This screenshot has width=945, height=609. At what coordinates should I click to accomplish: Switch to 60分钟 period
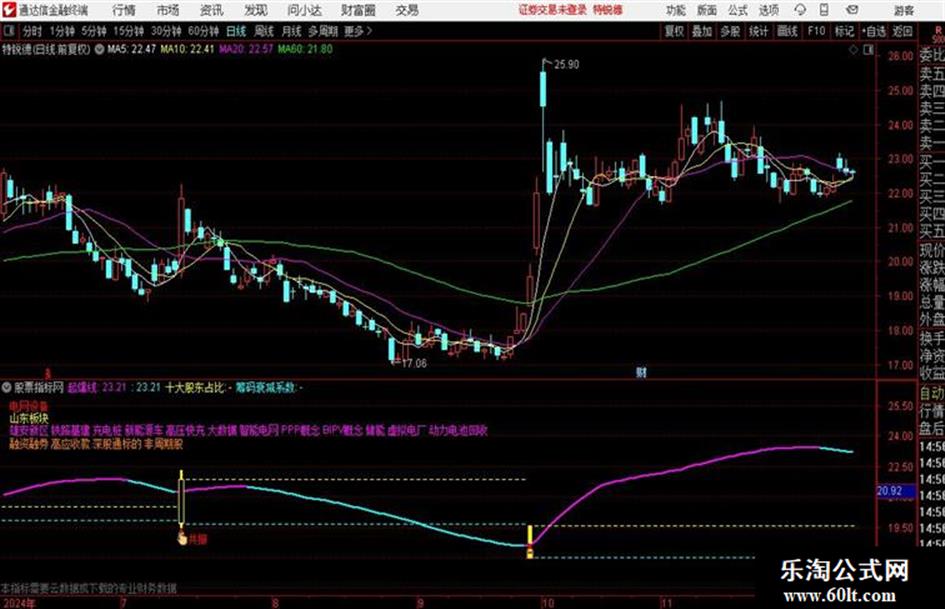[x=203, y=31]
